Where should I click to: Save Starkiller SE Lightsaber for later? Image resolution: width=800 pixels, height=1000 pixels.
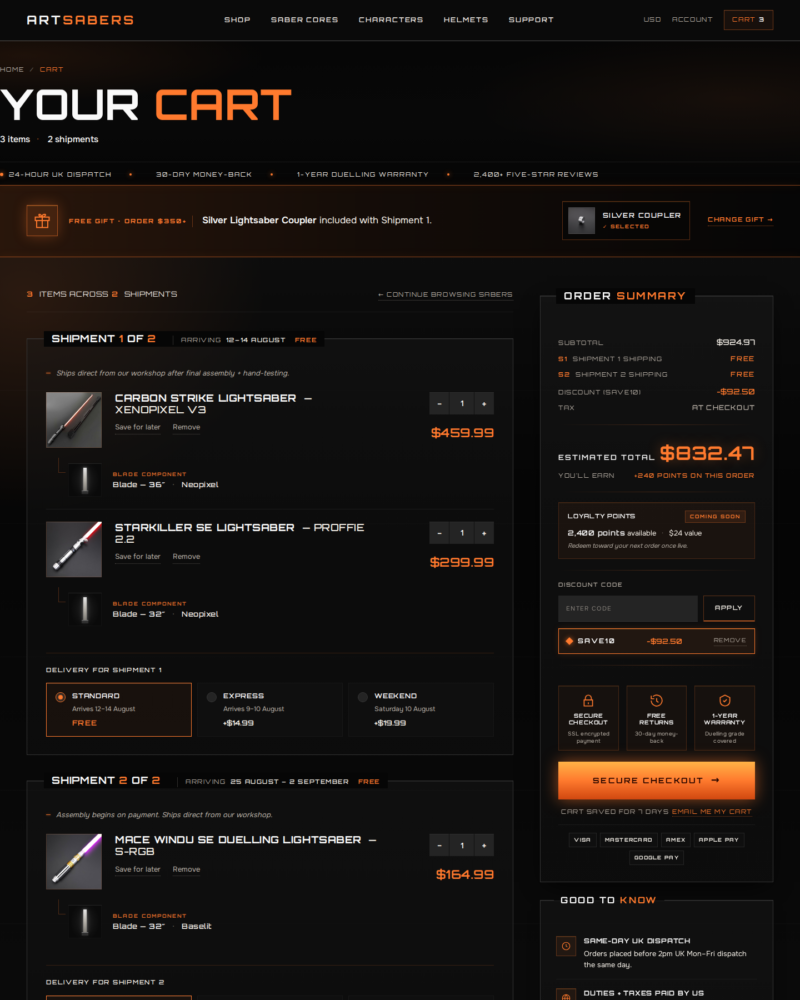coord(138,557)
